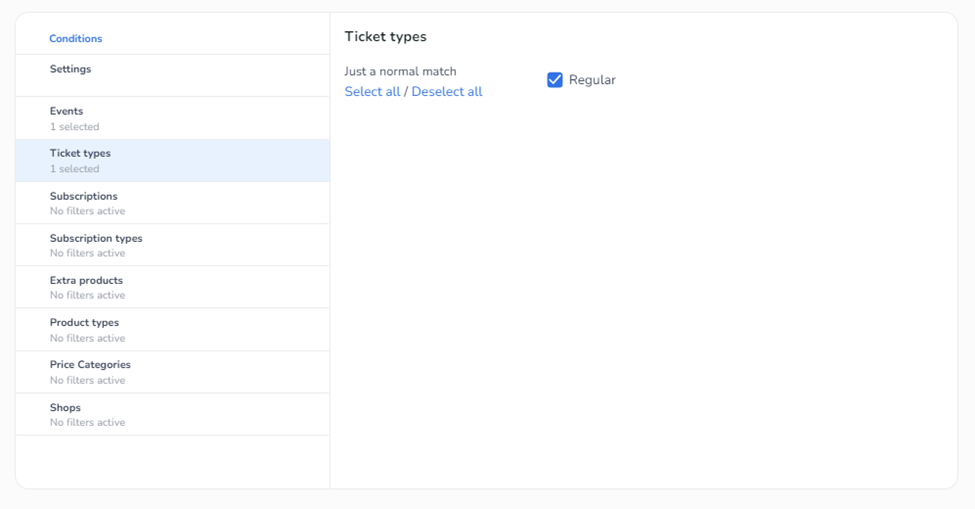Viewport: 975px width, 509px height.
Task: Click the Select all link
Action: [x=372, y=92]
